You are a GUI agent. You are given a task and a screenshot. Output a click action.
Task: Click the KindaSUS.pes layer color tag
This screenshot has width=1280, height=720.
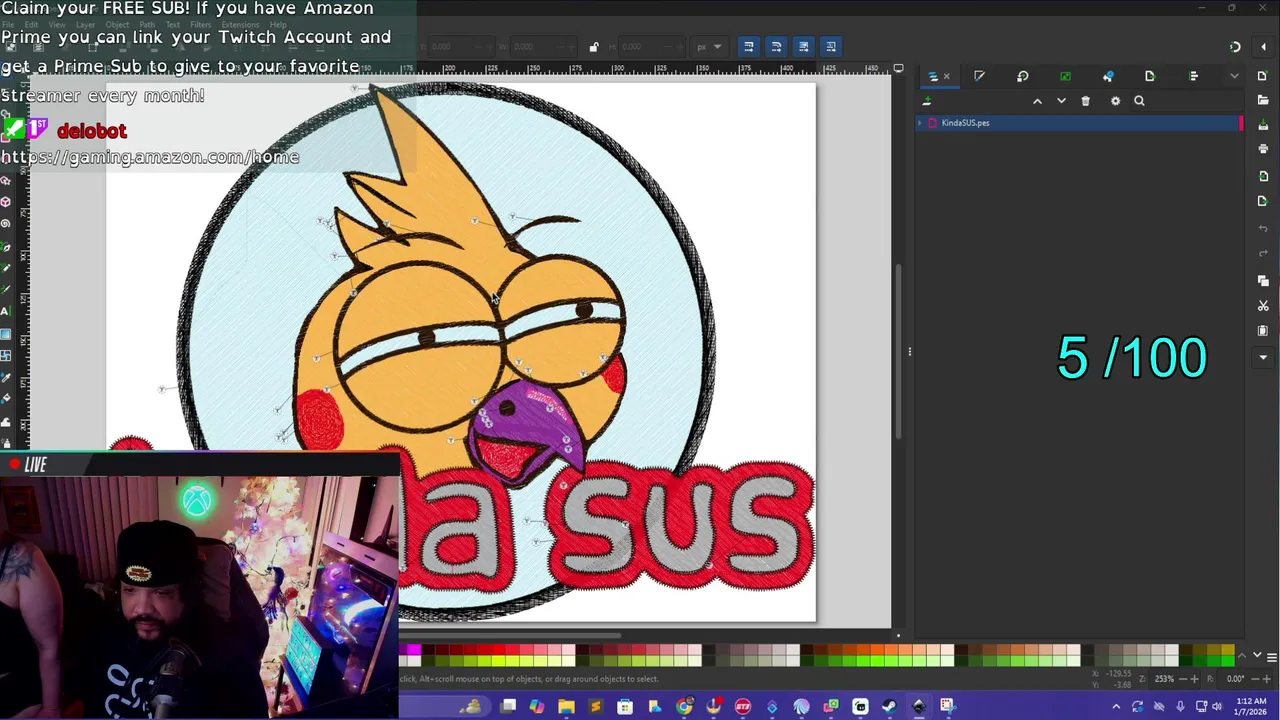click(1241, 123)
